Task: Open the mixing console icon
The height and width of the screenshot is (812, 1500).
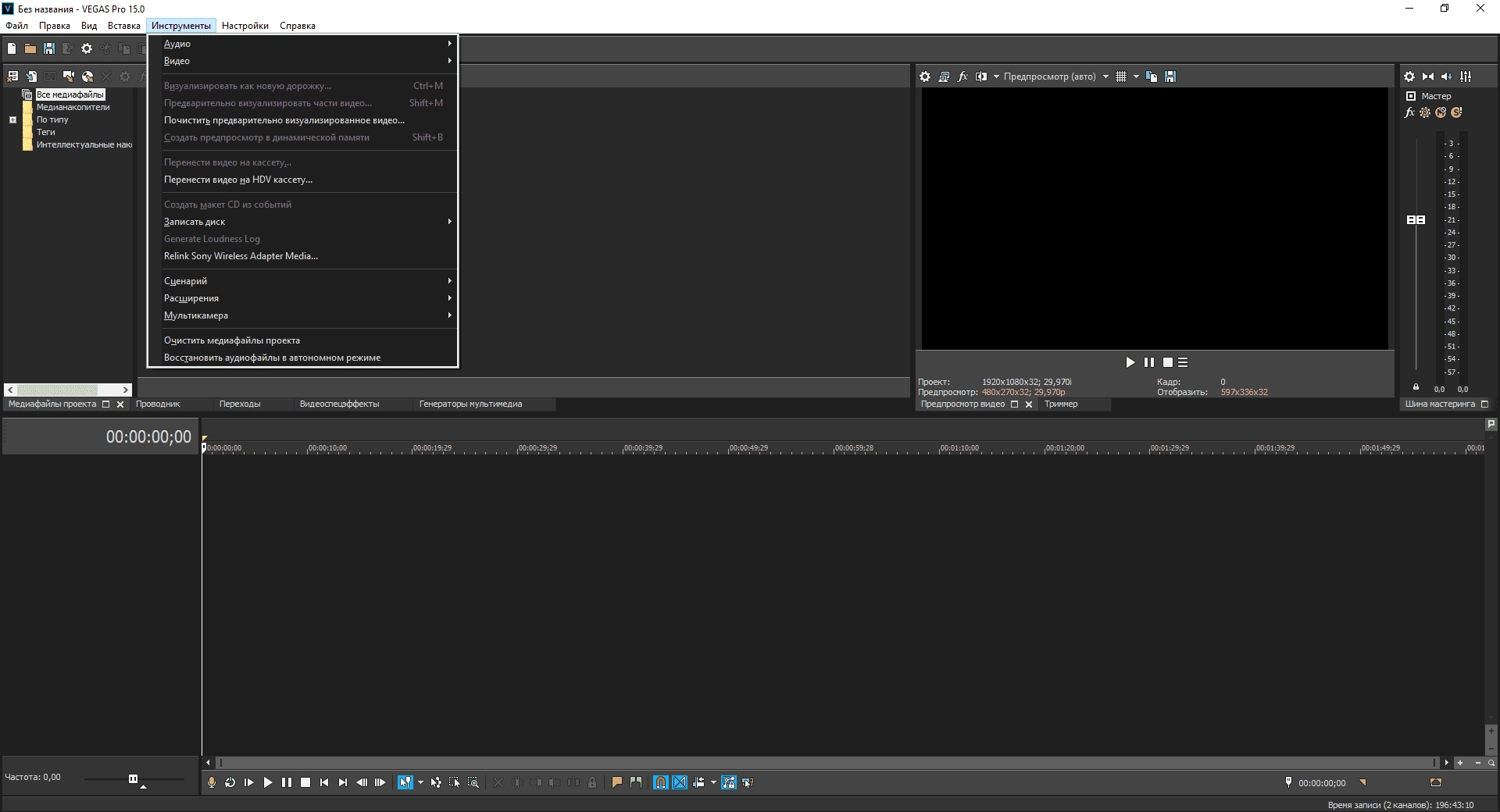Action: (1466, 77)
